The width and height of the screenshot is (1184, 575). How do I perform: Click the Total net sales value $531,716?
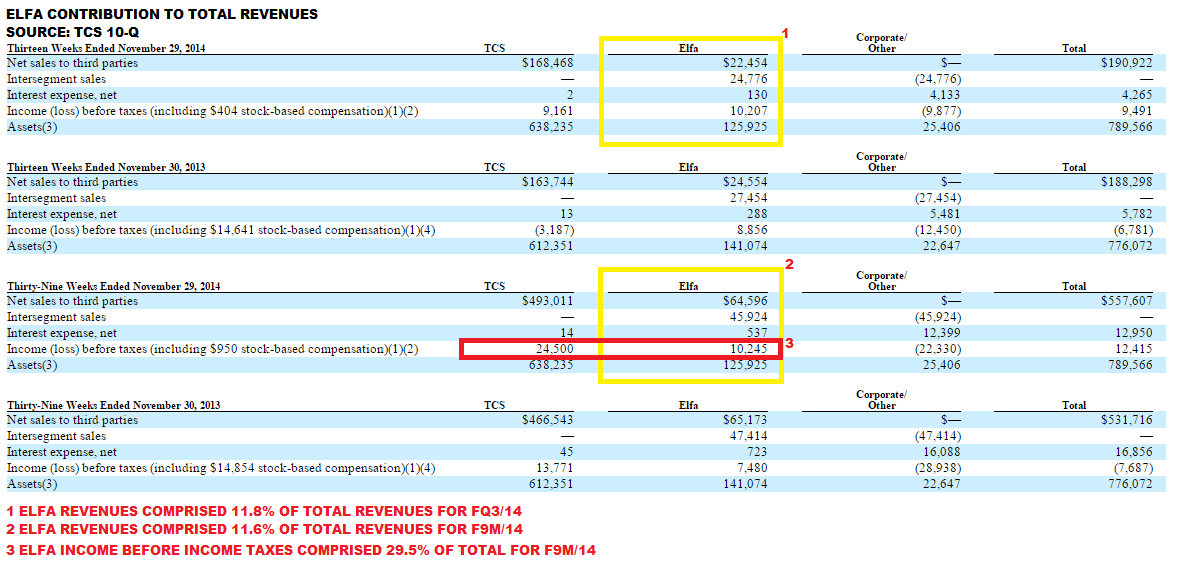1127,420
